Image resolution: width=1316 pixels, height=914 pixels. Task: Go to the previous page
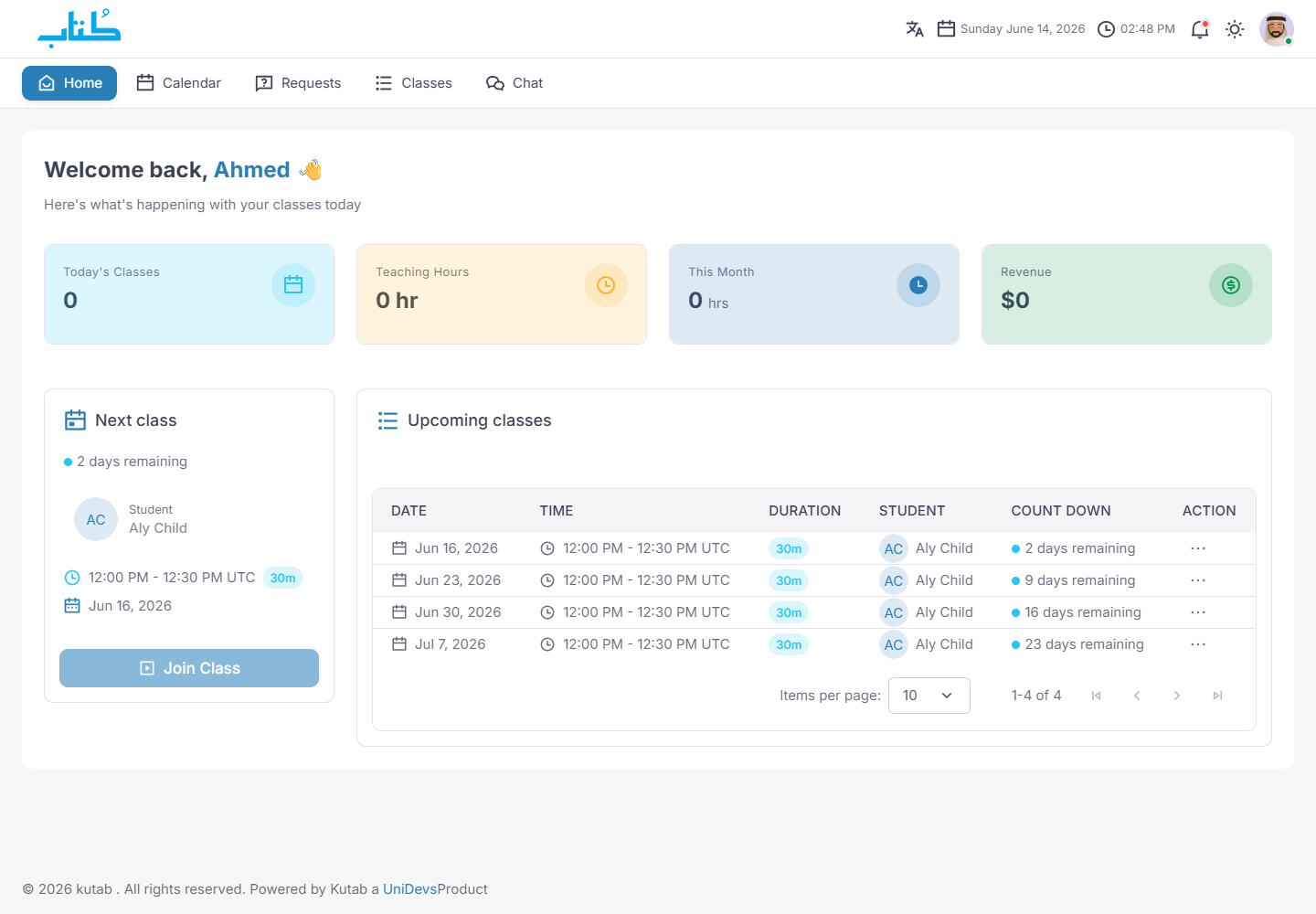pos(1137,696)
